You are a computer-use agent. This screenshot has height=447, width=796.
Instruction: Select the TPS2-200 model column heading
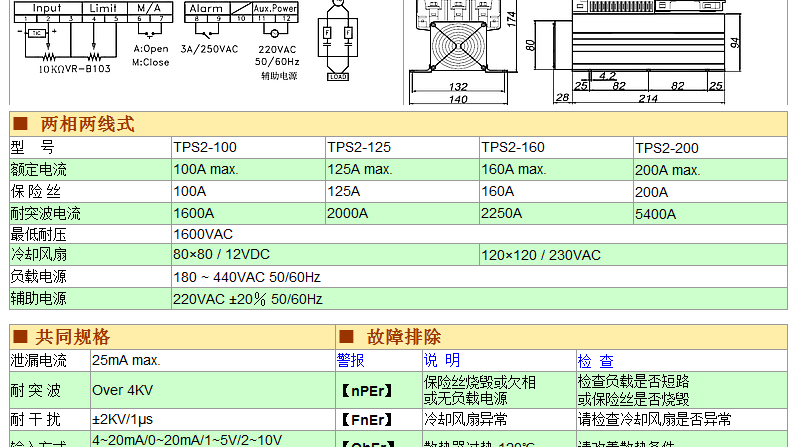667,148
